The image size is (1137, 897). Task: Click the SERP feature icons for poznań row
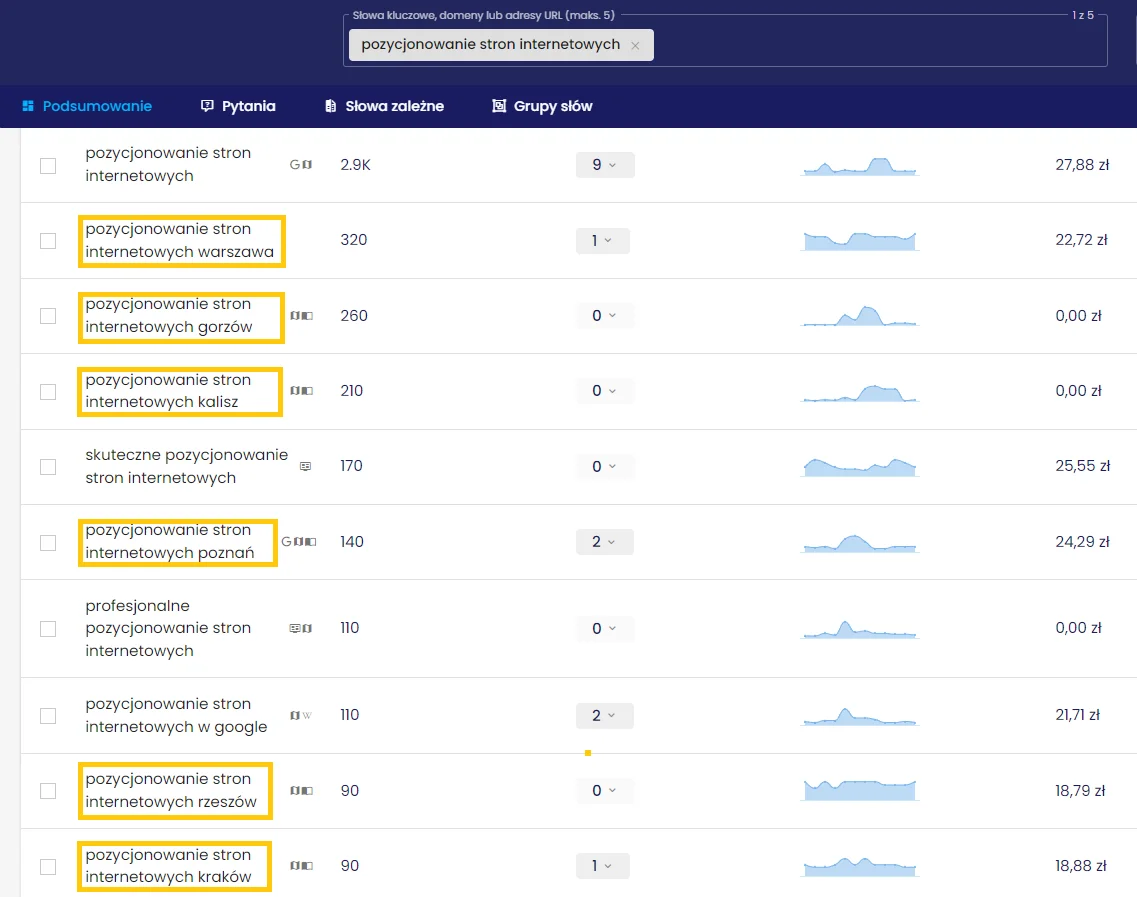pyautogui.click(x=299, y=542)
